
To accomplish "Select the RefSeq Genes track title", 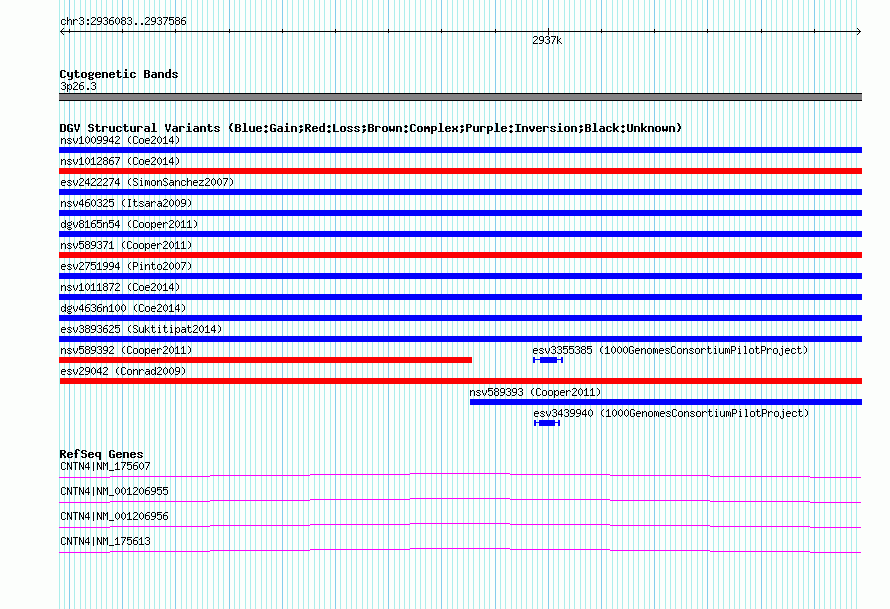I will (102, 454).
